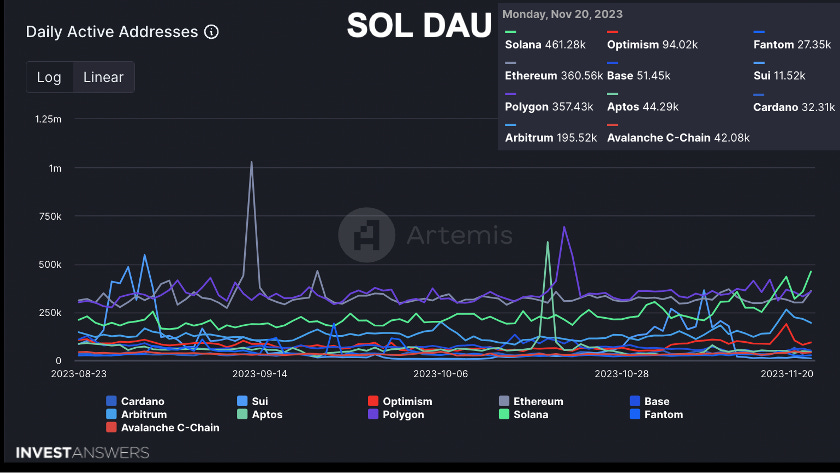Click the Ethereum spike peak near 1m
Screen dimensions: 840x473
click(x=251, y=162)
